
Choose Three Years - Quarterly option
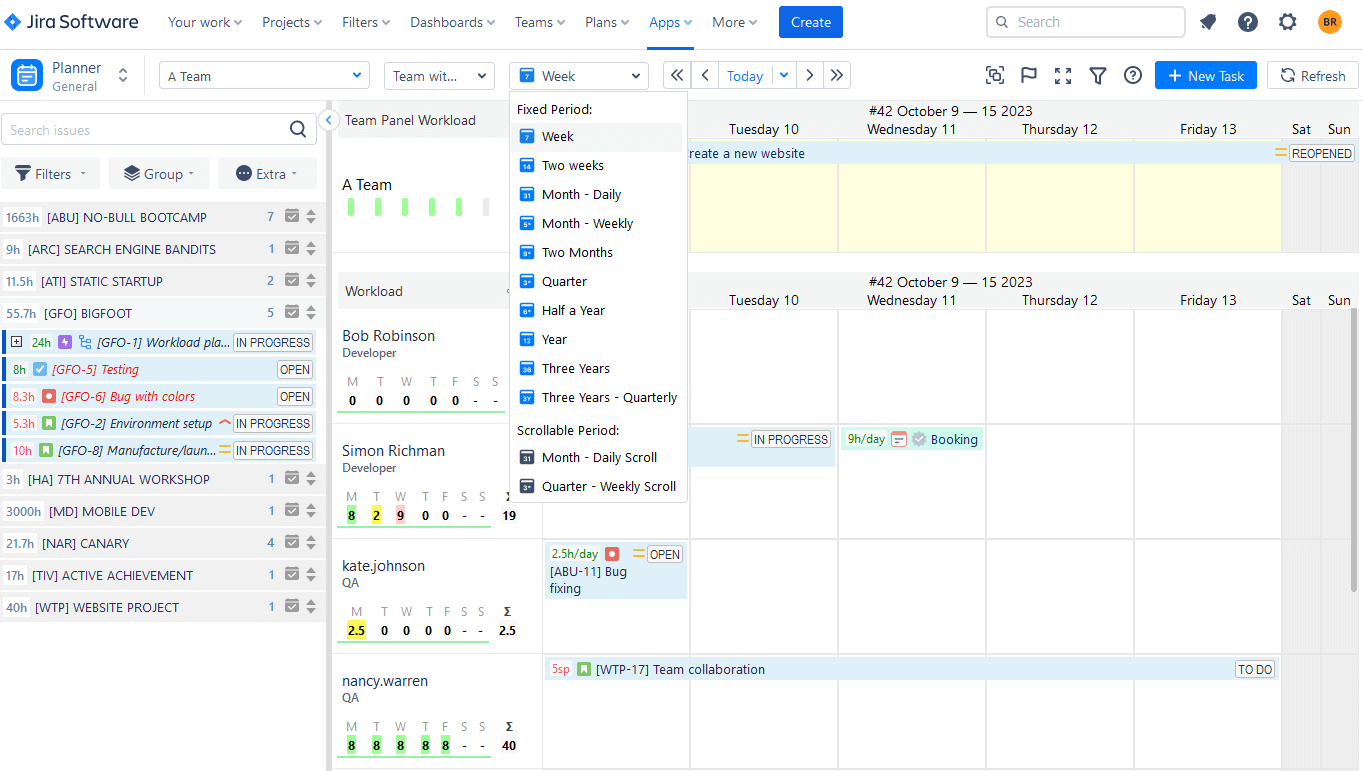point(598,398)
